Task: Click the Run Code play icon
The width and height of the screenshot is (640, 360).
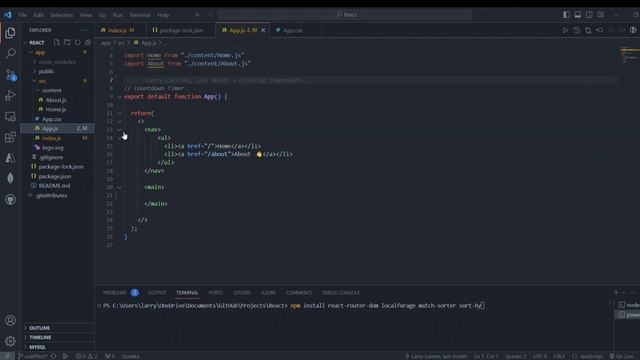Action: click(x=565, y=30)
